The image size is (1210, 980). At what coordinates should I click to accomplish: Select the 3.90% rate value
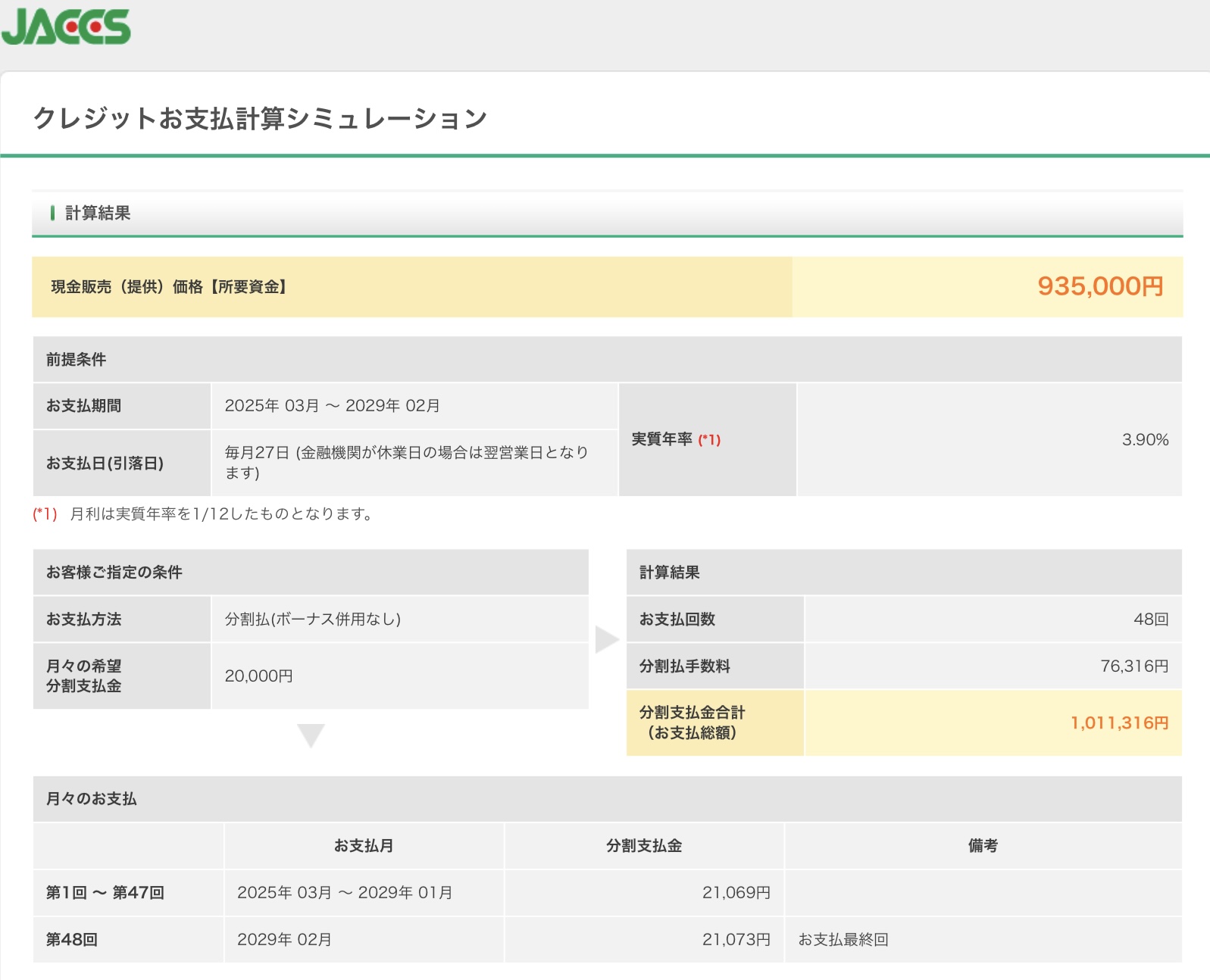(x=1145, y=440)
